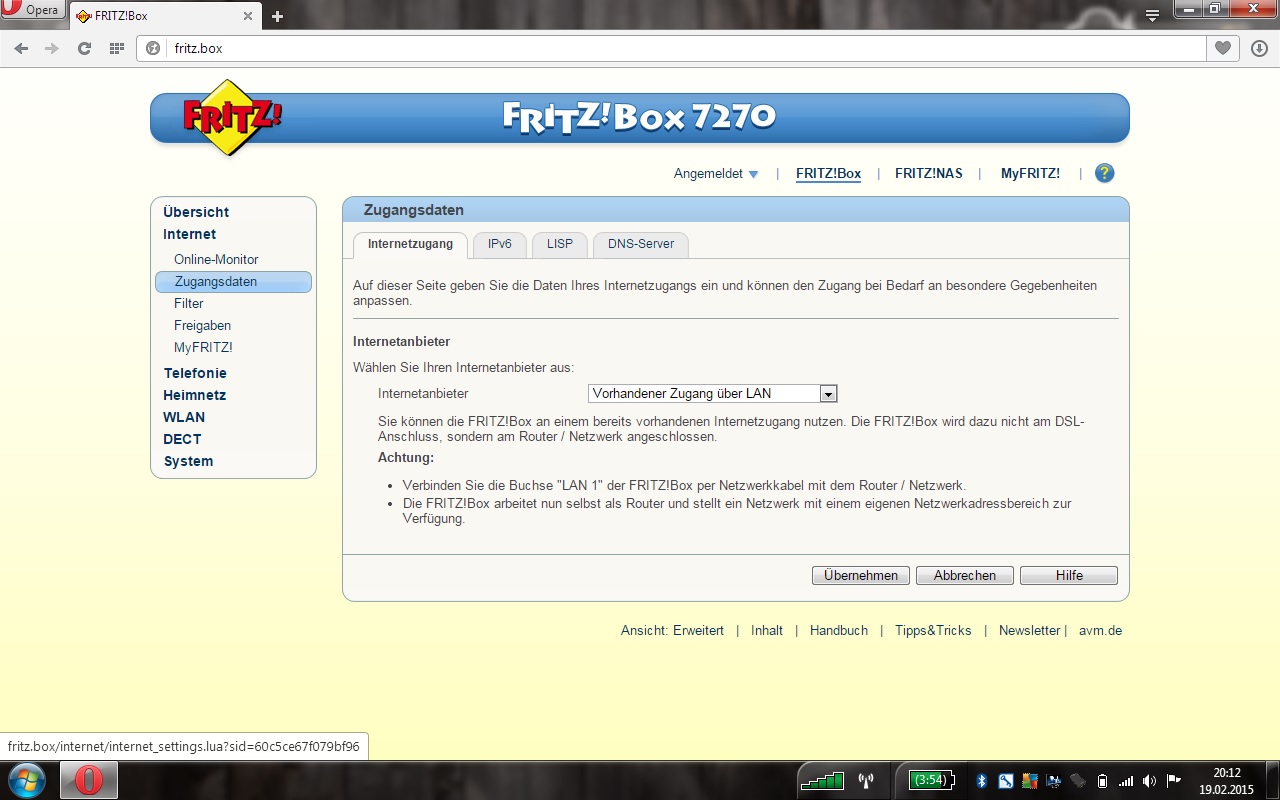
Task: Click the Übernehmen button
Action: [861, 576]
